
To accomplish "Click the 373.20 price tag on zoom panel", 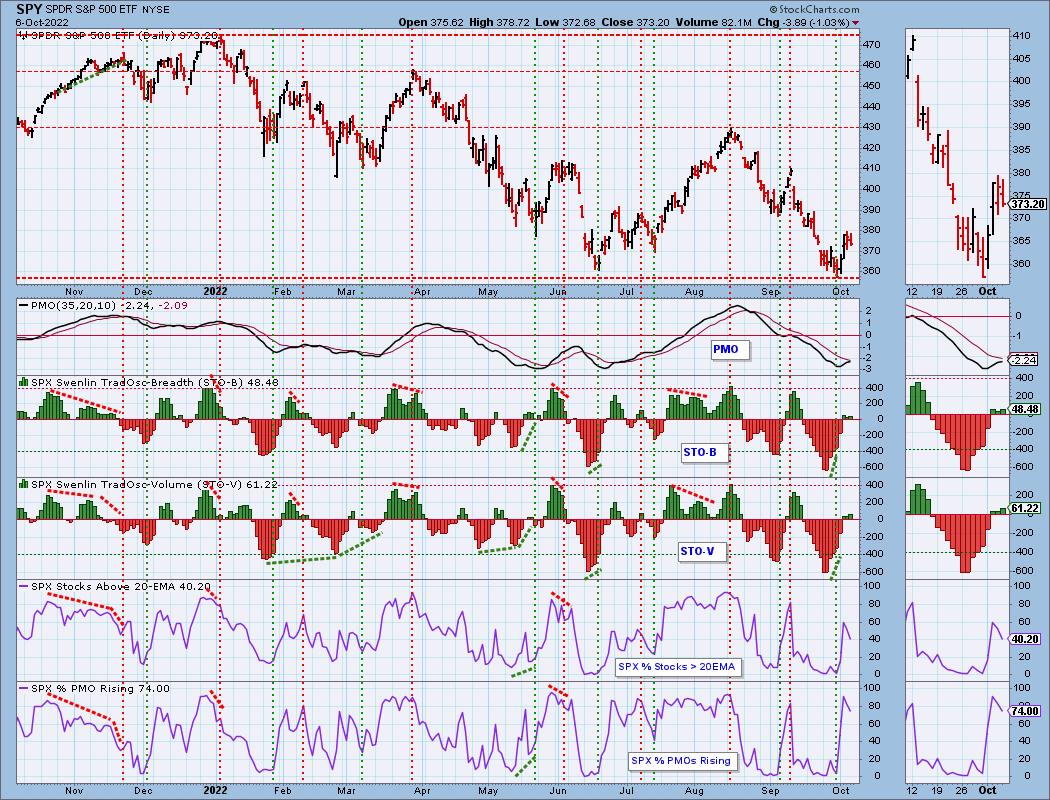I will pyautogui.click(x=1028, y=204).
